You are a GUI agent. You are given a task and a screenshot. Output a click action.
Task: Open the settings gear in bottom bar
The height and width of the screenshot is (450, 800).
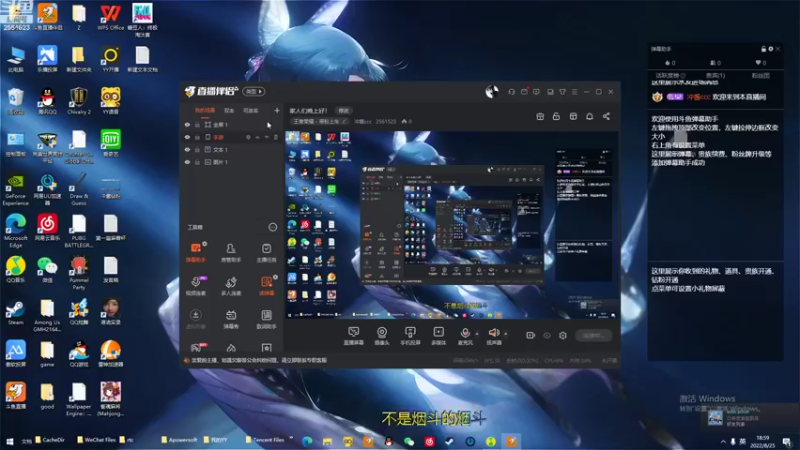(563, 335)
